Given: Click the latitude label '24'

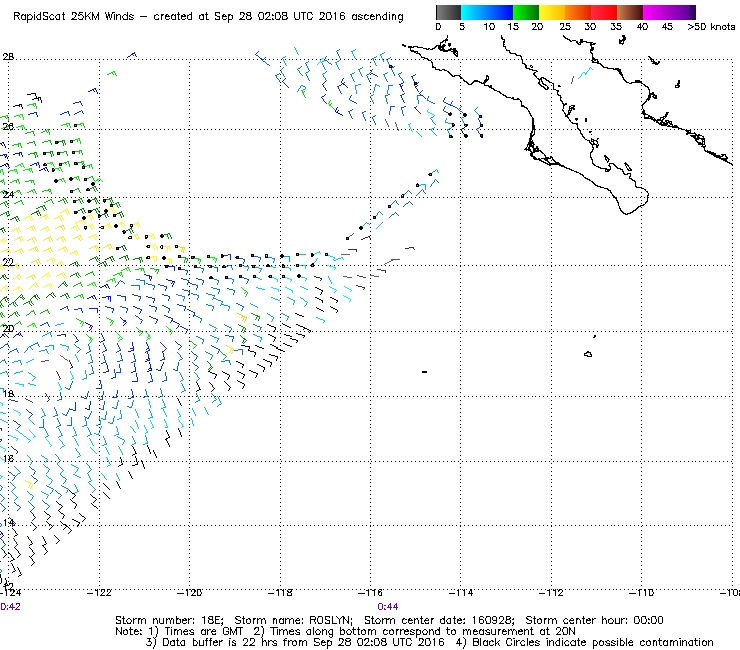Looking at the screenshot, I should click(x=8, y=194).
